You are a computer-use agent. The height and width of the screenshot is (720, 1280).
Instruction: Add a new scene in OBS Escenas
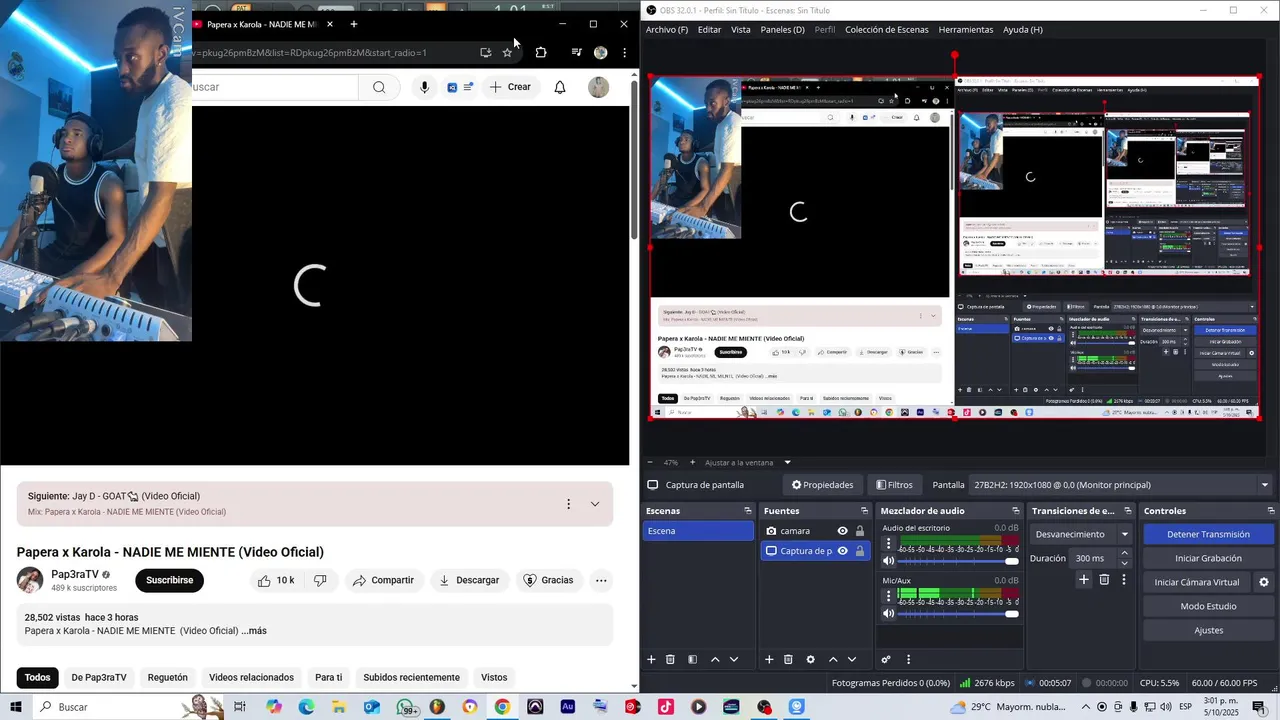[651, 660]
